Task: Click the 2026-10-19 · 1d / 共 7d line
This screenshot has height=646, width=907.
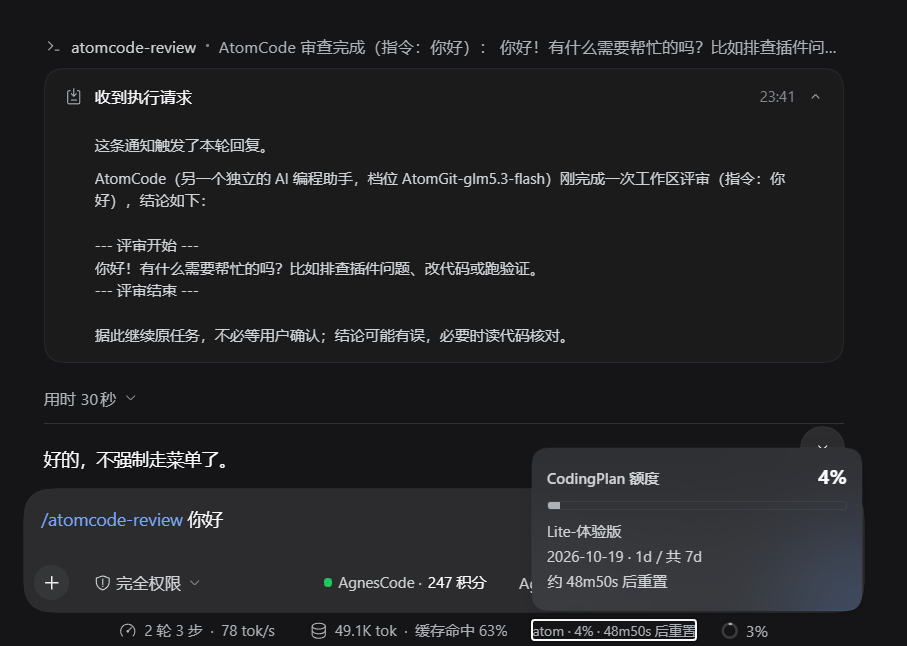Action: point(624,557)
